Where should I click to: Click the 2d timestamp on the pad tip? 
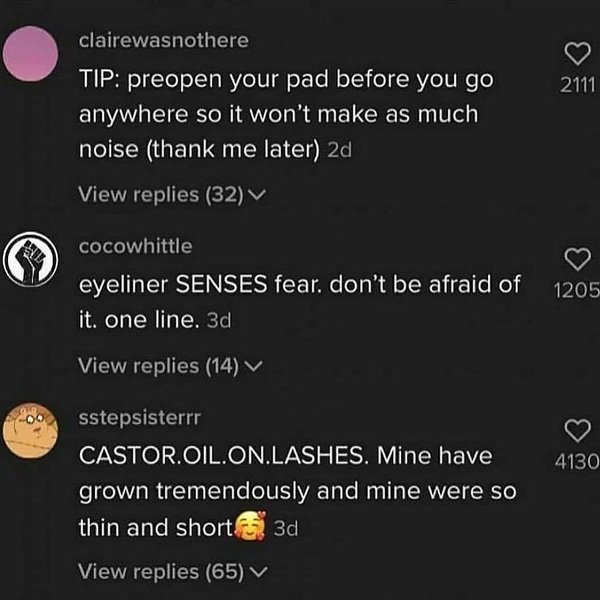point(340,151)
